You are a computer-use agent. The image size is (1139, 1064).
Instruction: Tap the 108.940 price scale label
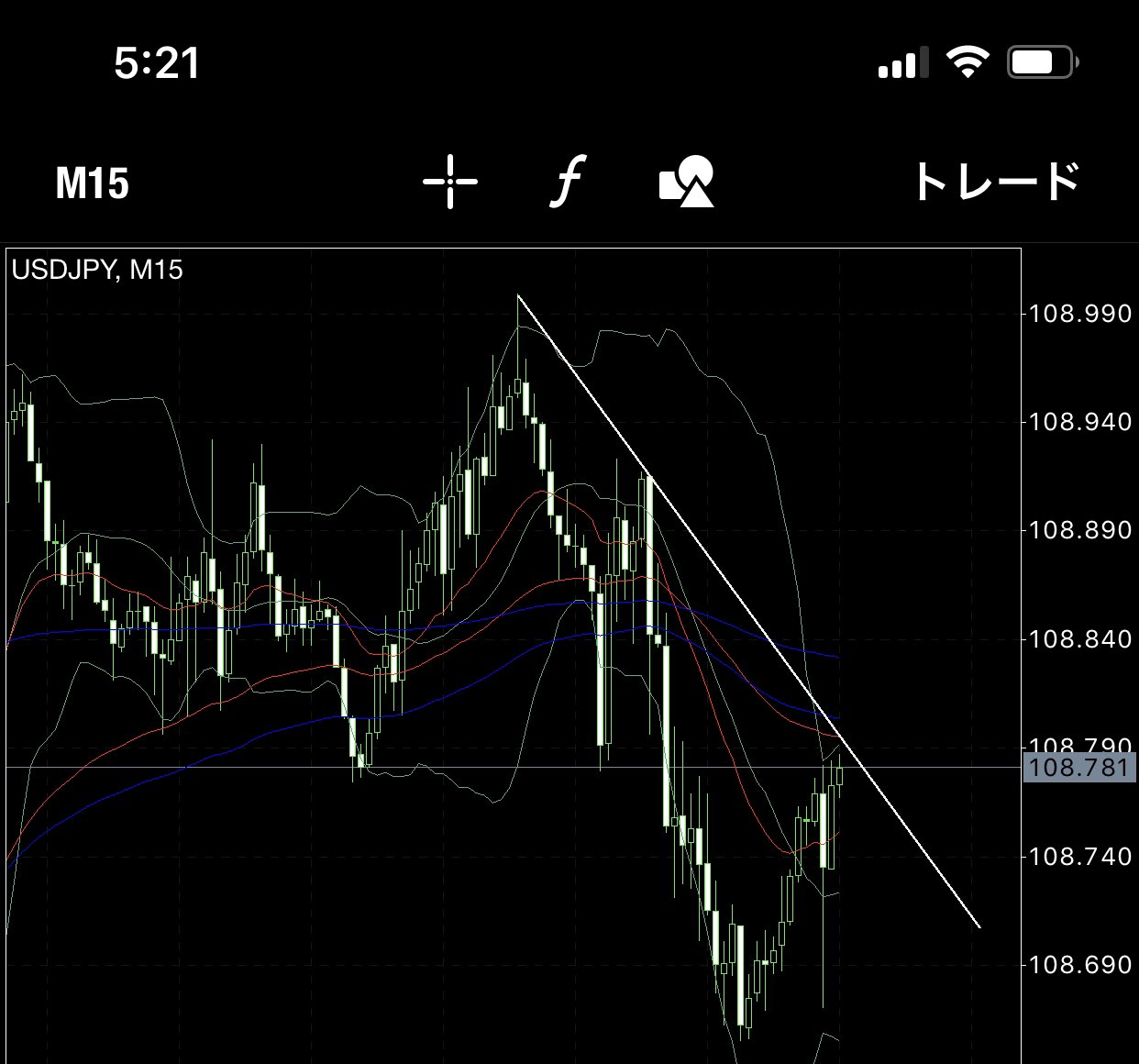click(x=1080, y=422)
